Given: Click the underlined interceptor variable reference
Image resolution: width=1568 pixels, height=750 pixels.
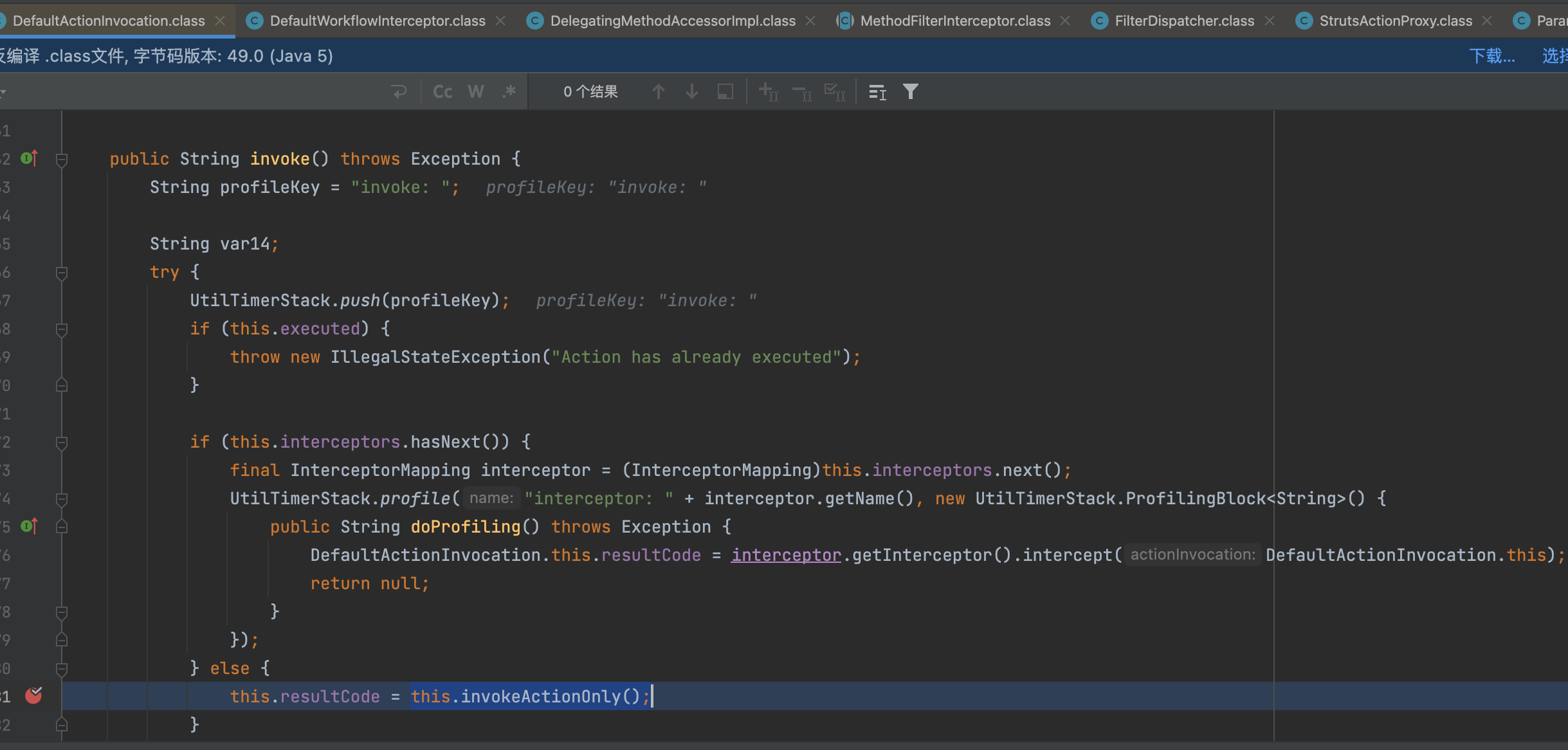Looking at the screenshot, I should 786,555.
